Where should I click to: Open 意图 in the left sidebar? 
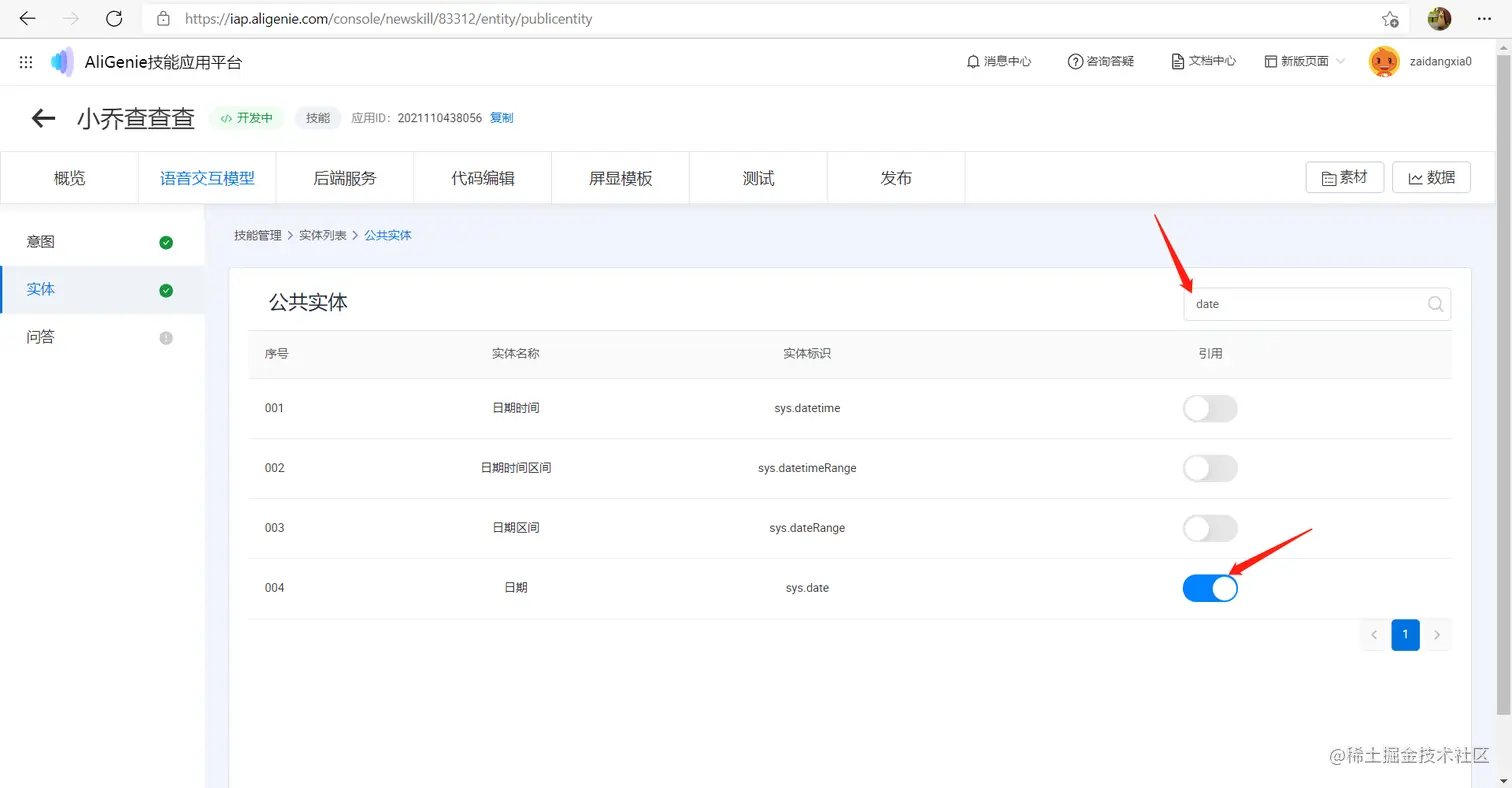pyautogui.click(x=102, y=242)
